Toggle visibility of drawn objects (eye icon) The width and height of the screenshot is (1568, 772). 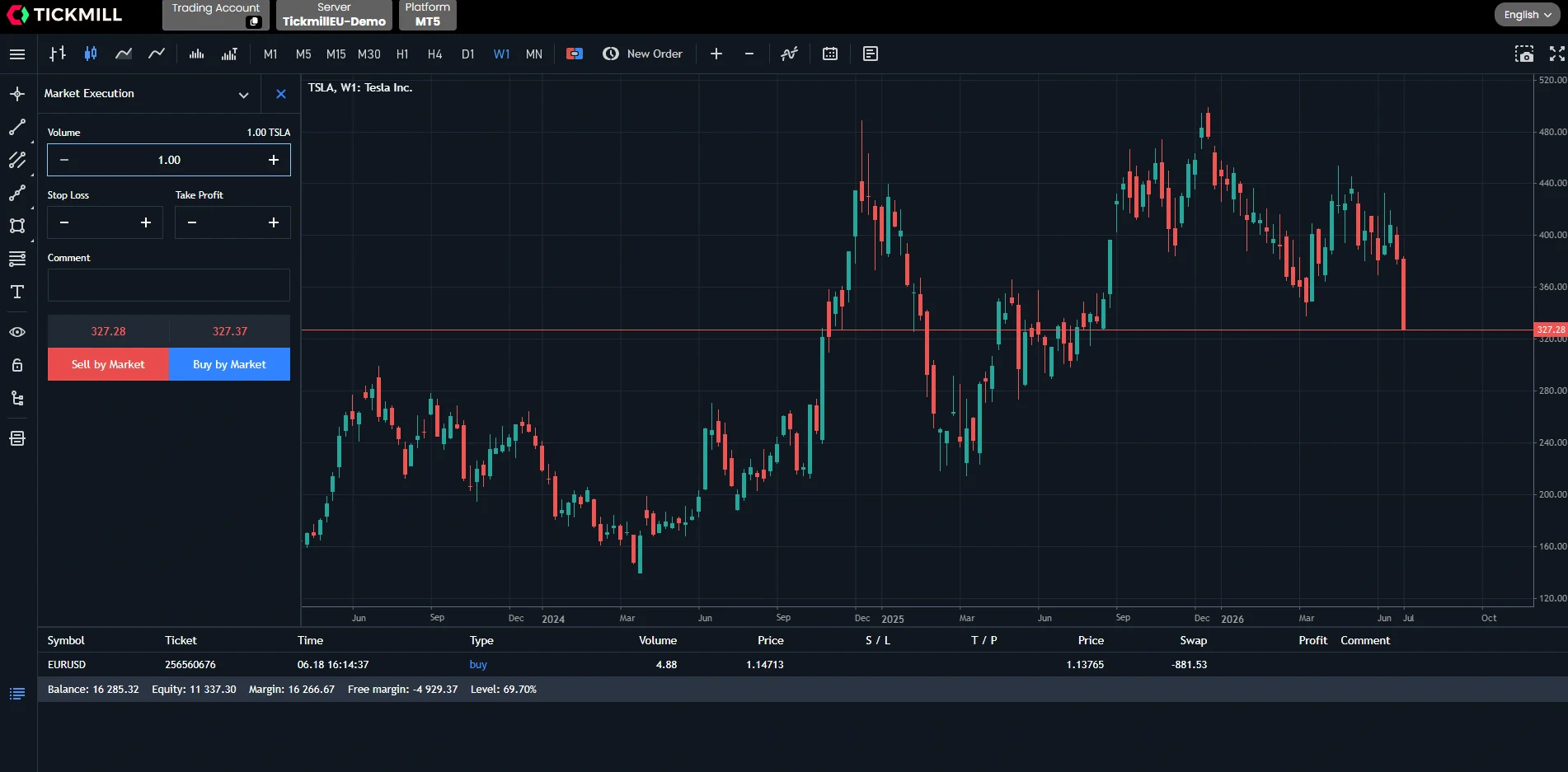click(x=17, y=332)
